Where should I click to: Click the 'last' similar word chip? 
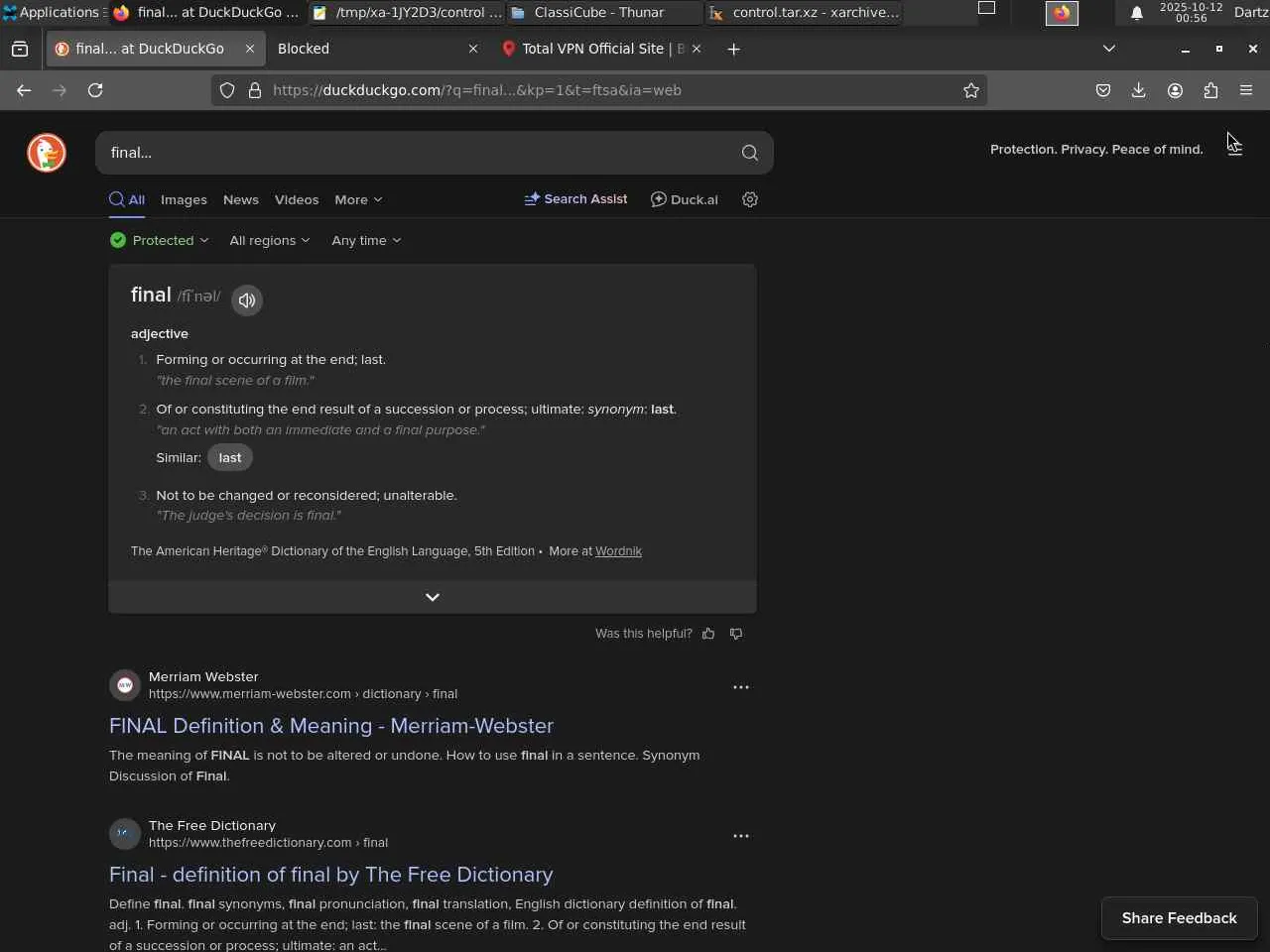230,457
